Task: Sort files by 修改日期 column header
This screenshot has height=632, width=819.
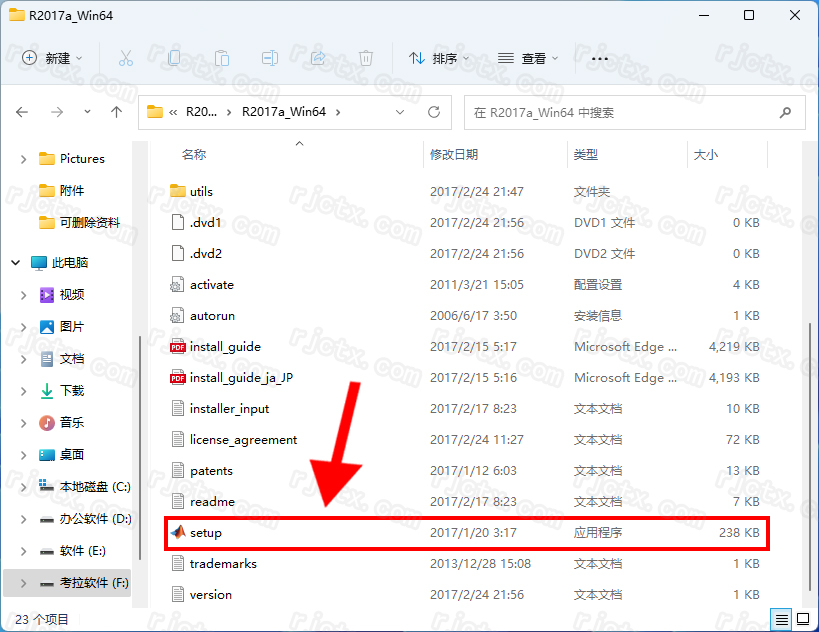Action: coord(454,155)
